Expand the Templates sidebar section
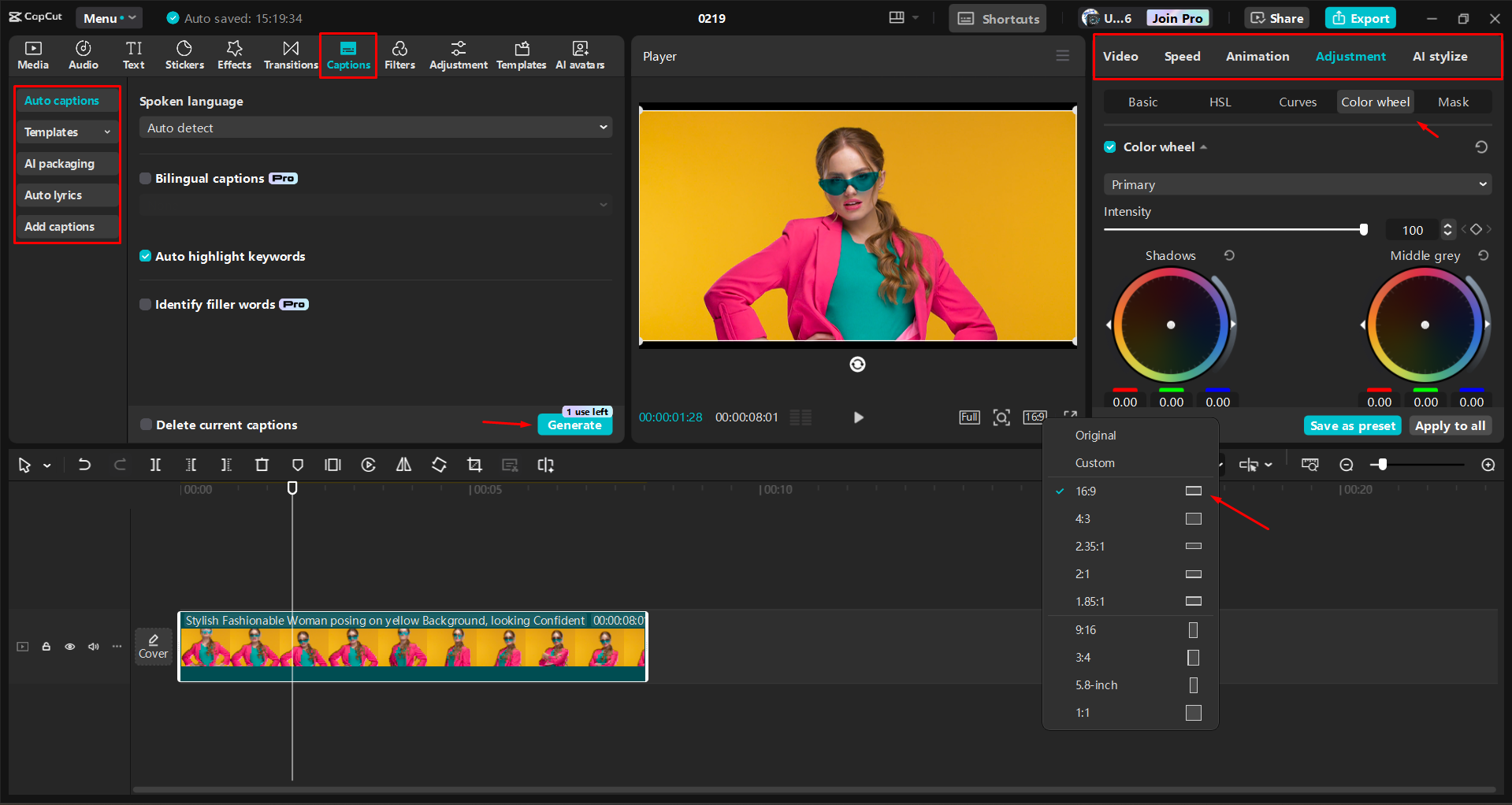Viewport: 1512px width, 805px height. tap(67, 132)
